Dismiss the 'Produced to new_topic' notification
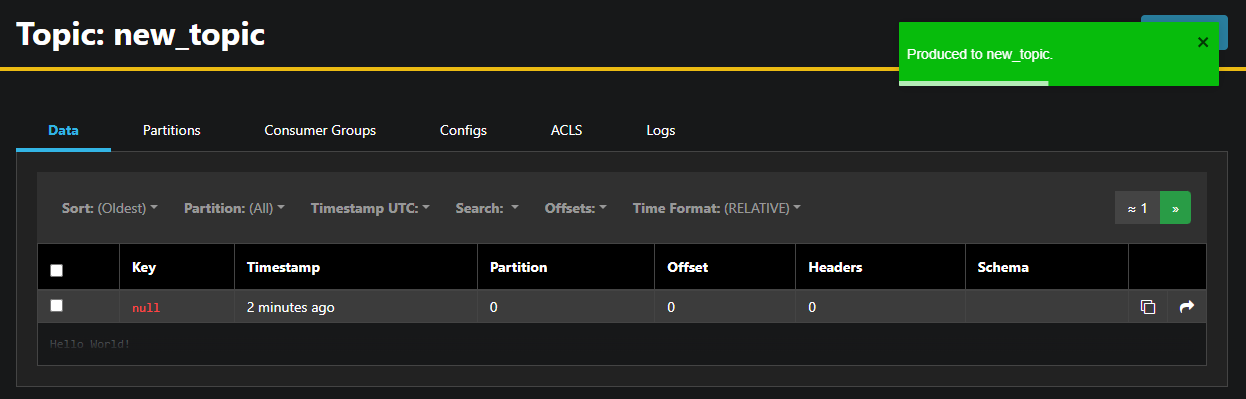 [1203, 42]
